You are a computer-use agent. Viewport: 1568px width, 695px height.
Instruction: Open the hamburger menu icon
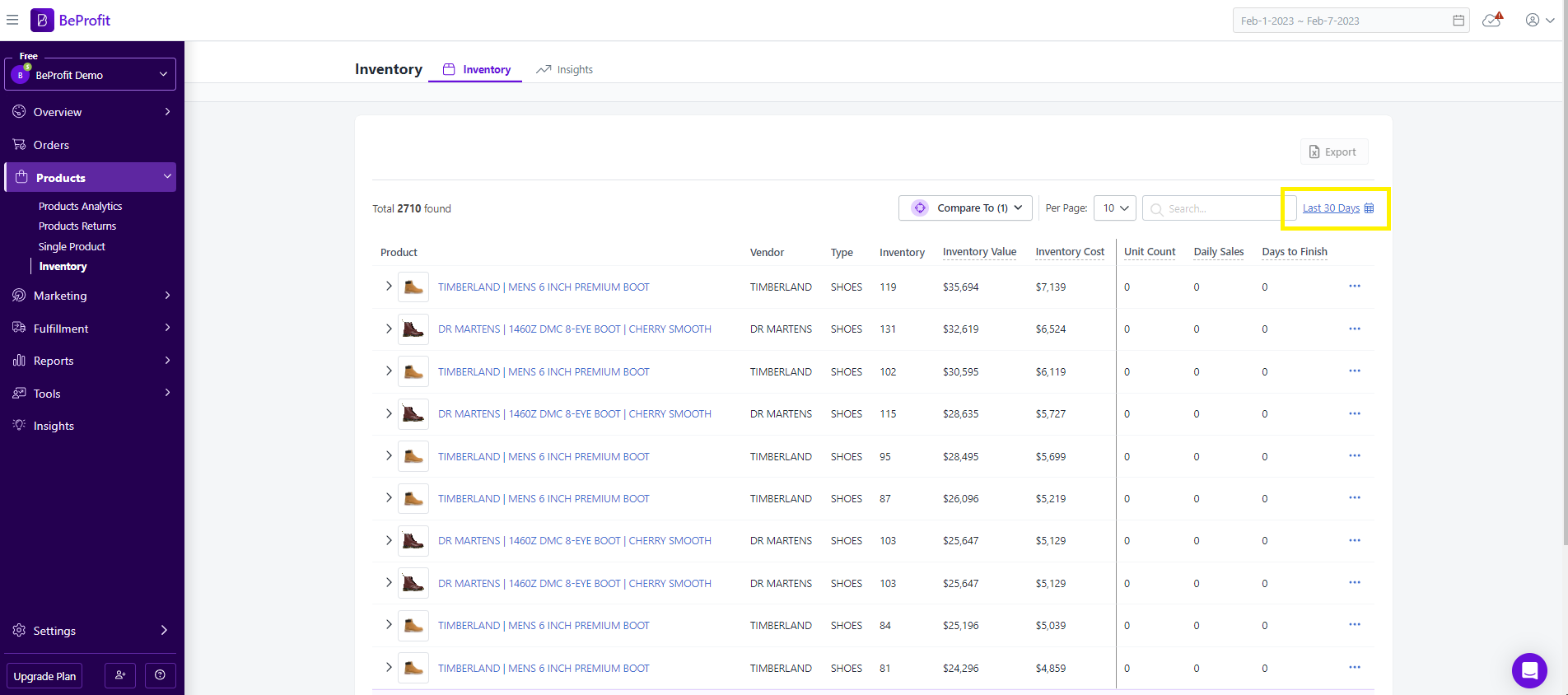(x=12, y=20)
